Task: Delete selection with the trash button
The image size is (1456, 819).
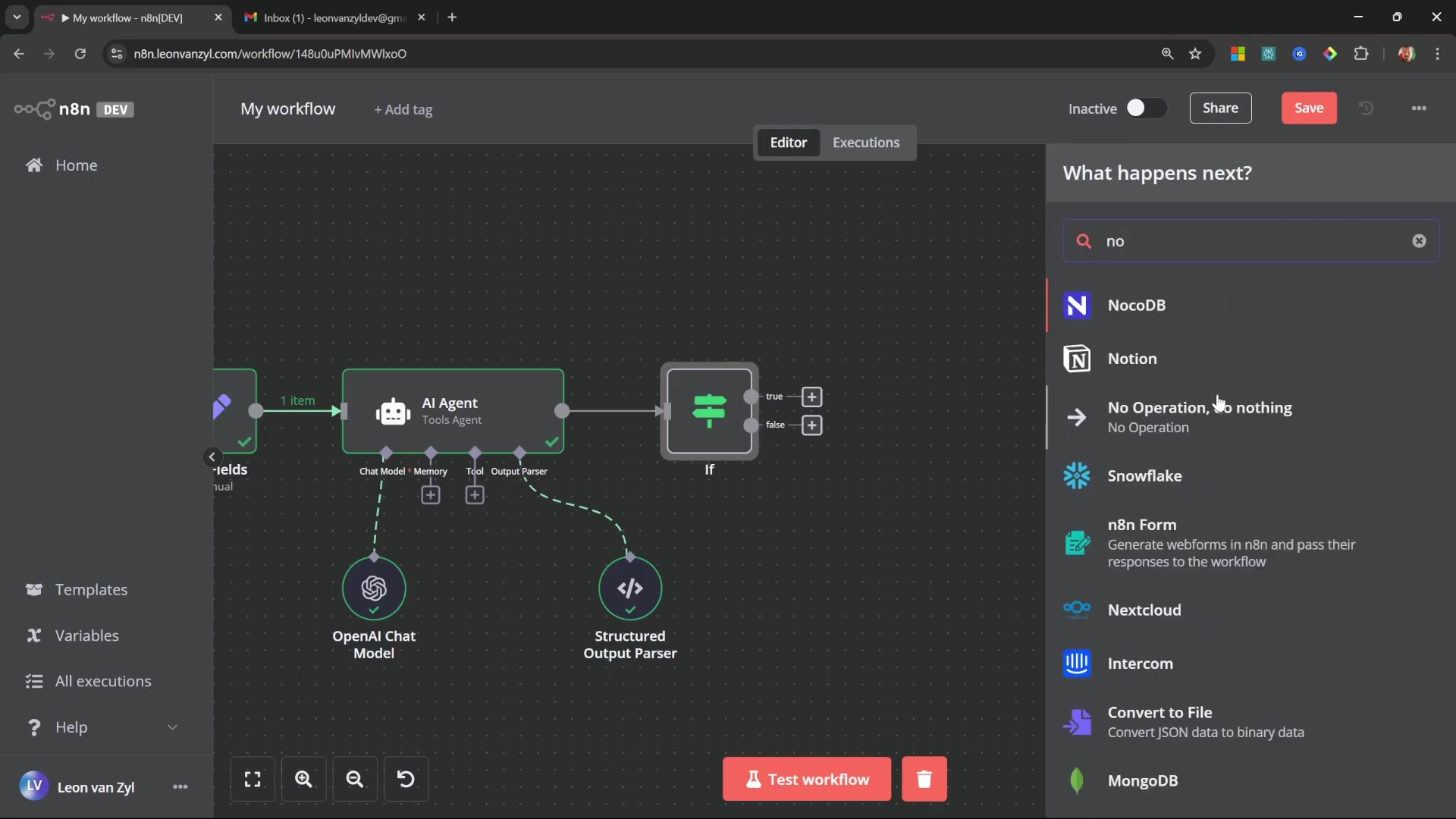Action: click(924, 779)
